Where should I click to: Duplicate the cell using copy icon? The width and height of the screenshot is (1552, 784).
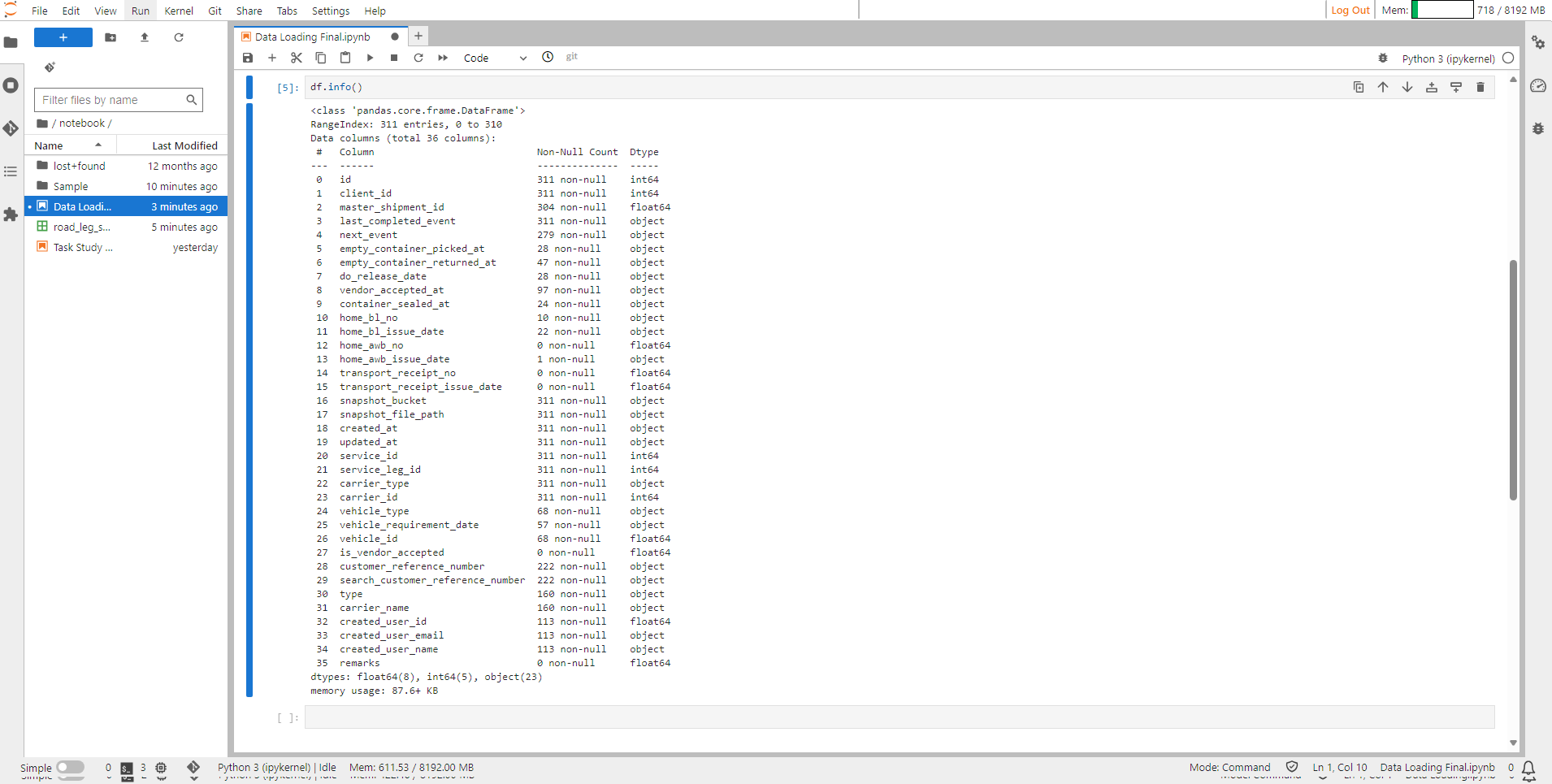coord(1358,87)
